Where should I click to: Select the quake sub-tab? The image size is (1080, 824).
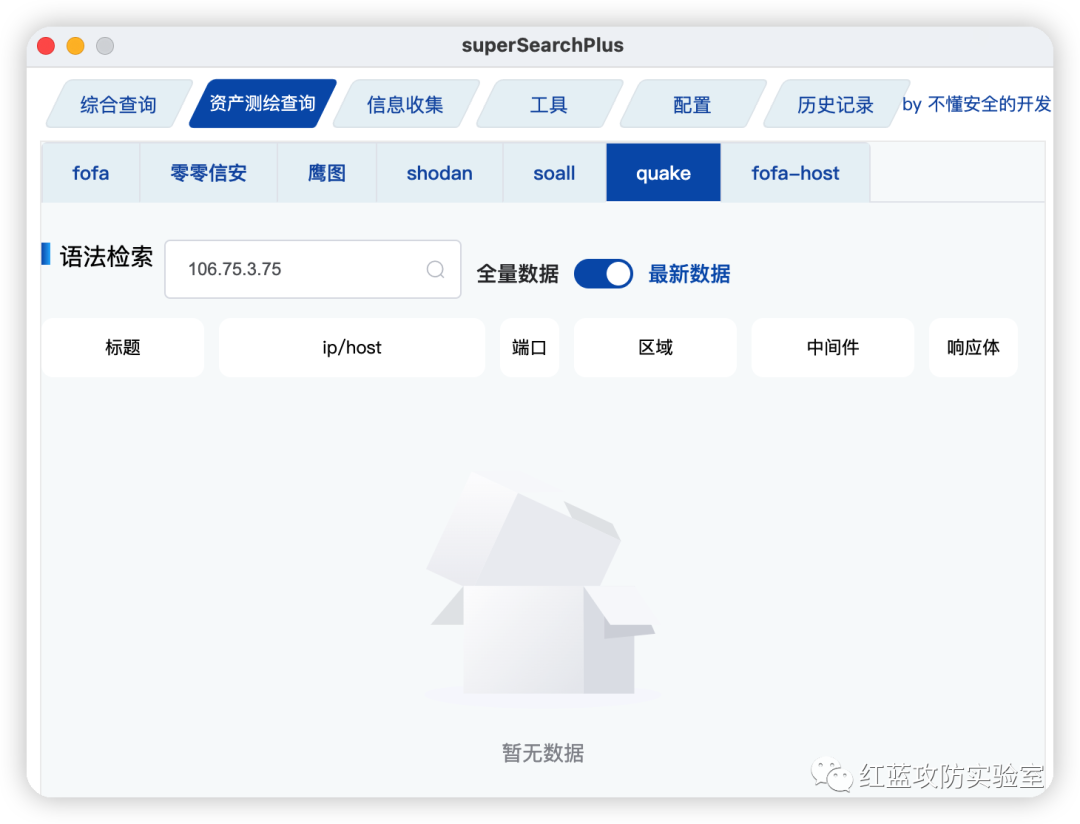(663, 173)
